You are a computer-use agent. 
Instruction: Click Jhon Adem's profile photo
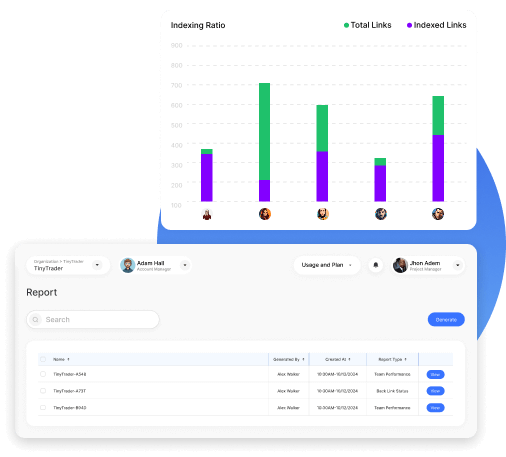(400, 265)
